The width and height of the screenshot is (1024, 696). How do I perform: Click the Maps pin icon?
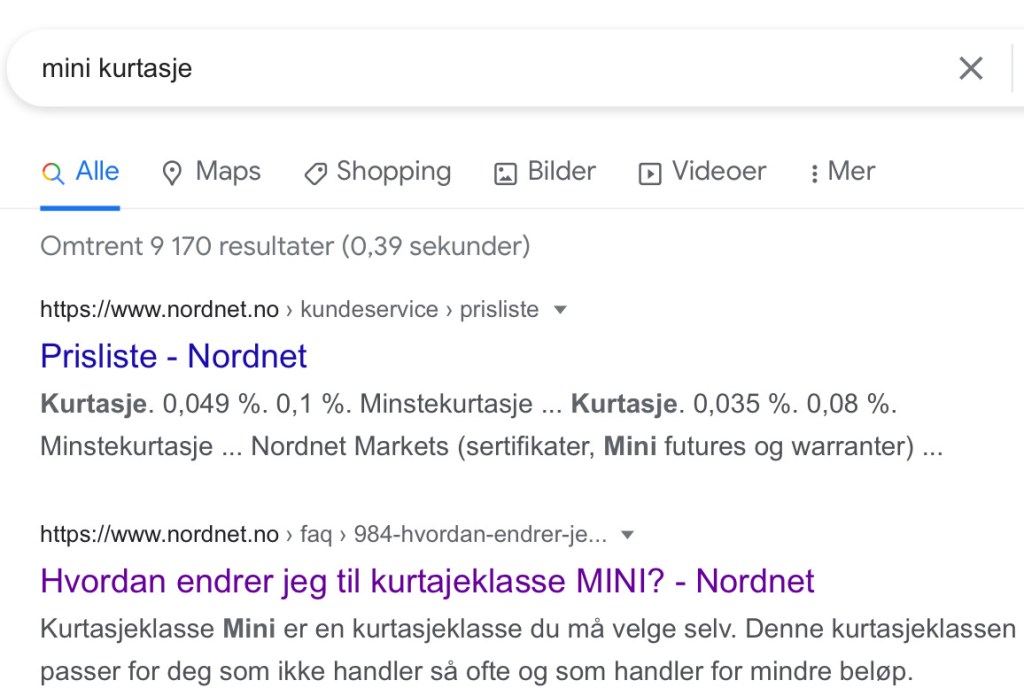pyautogui.click(x=172, y=173)
